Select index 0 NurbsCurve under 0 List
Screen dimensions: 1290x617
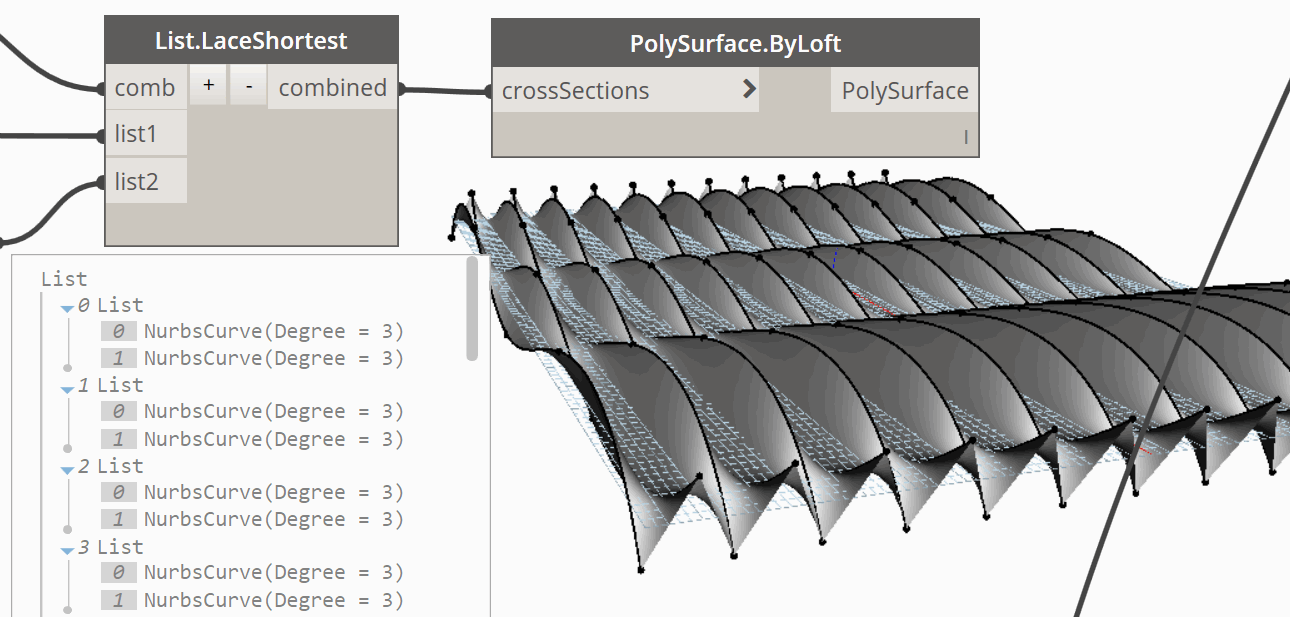(x=254, y=331)
